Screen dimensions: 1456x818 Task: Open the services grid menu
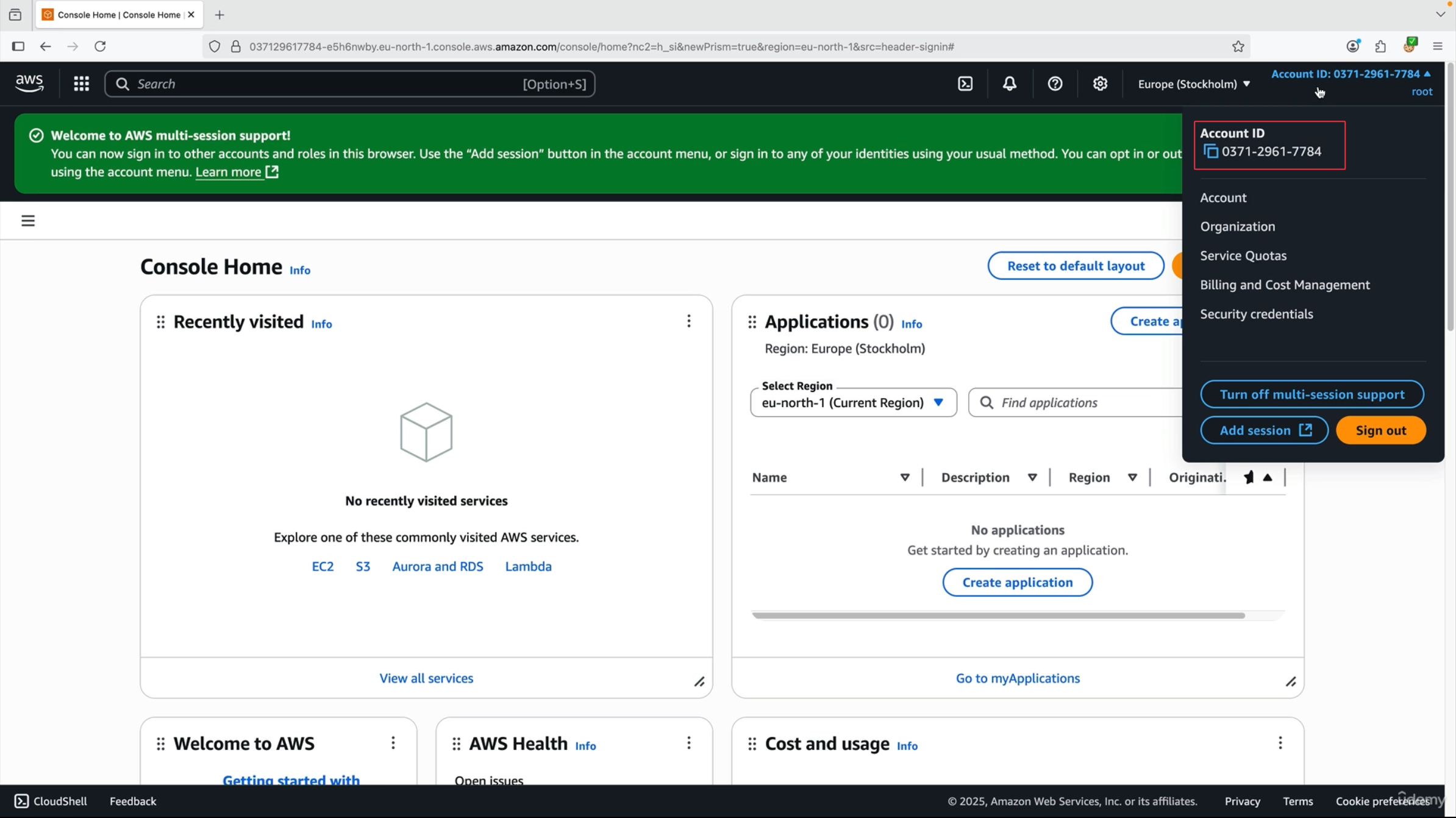coord(81,84)
